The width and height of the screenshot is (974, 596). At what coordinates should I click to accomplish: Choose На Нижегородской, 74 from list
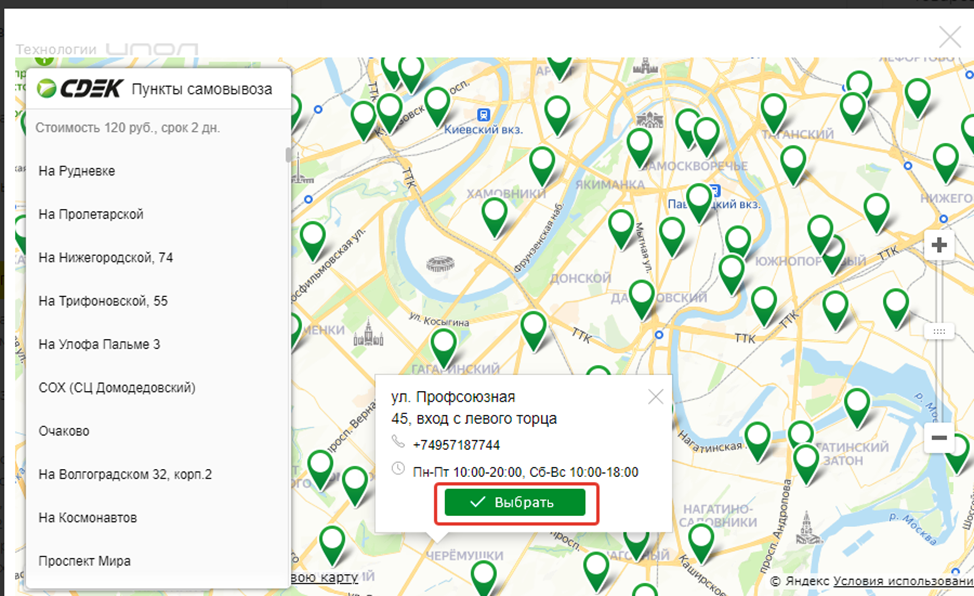(106, 258)
